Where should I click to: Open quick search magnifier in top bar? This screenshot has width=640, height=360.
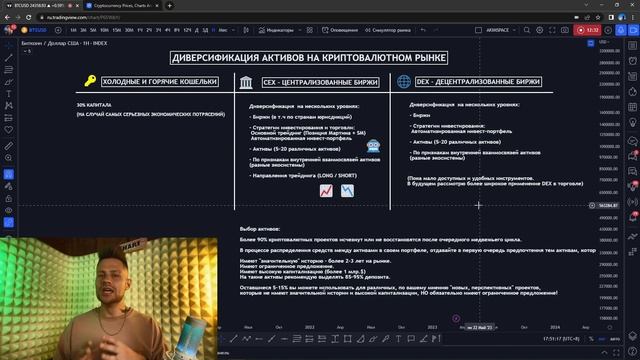tap(527, 30)
